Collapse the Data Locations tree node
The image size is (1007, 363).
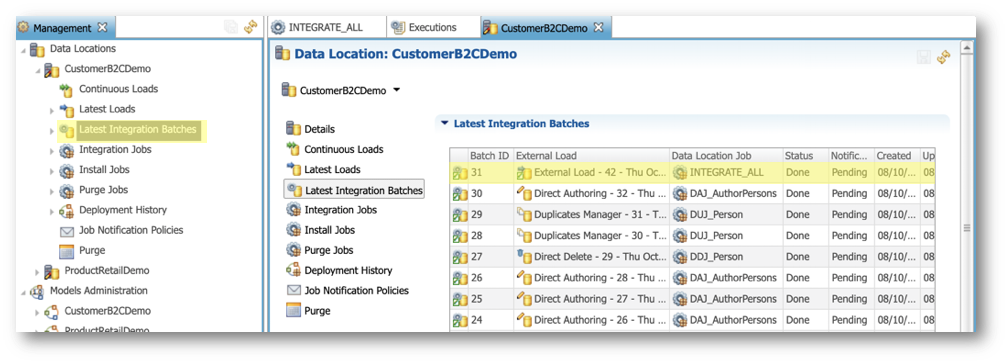click(24, 49)
